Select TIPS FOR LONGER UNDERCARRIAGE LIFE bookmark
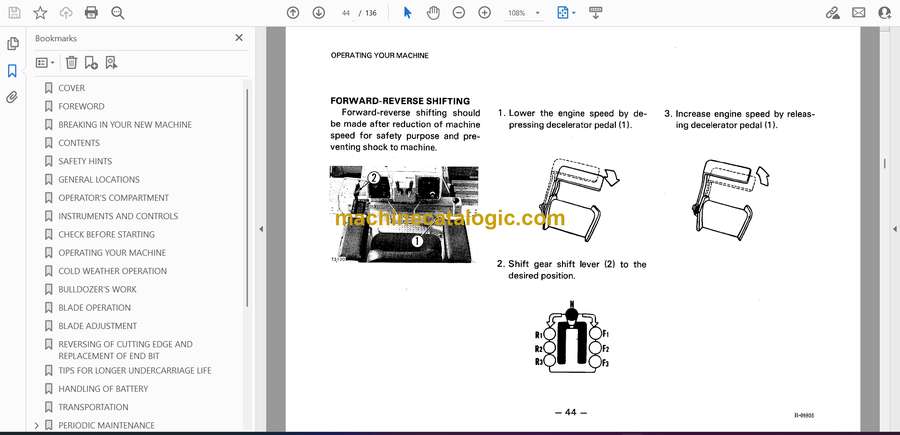Screen dimensions: 900x435 134,371
